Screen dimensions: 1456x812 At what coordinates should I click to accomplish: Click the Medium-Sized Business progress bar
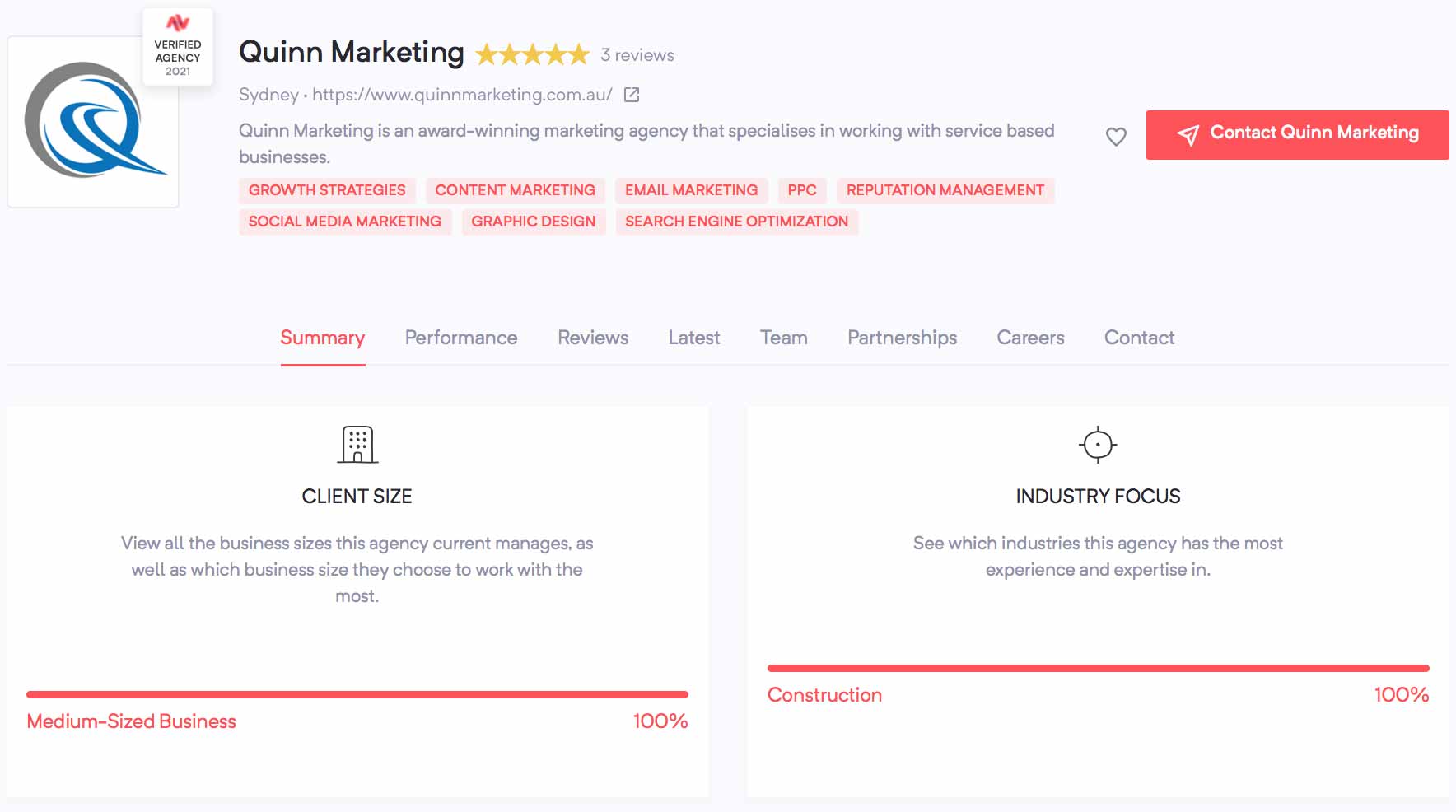point(357,695)
